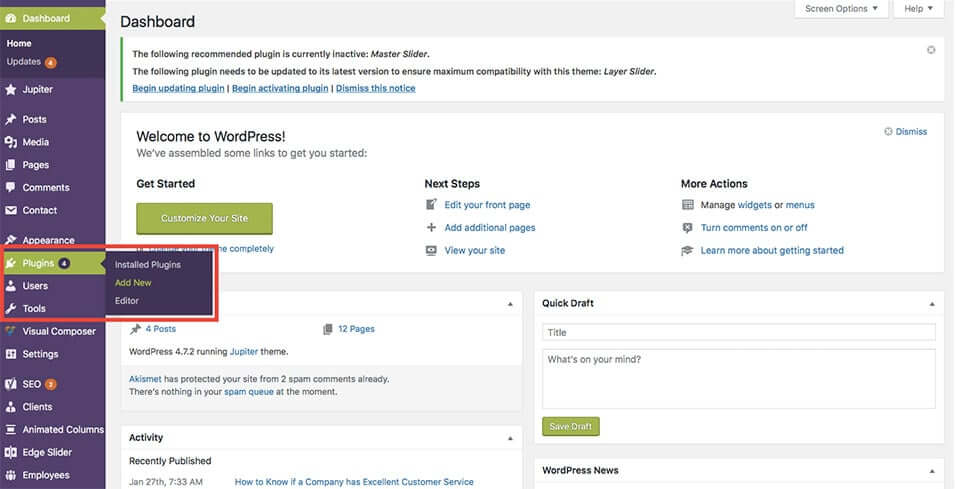Screen dimensions: 955x489
Task: Click Learn more about getting started
Action: [772, 250]
